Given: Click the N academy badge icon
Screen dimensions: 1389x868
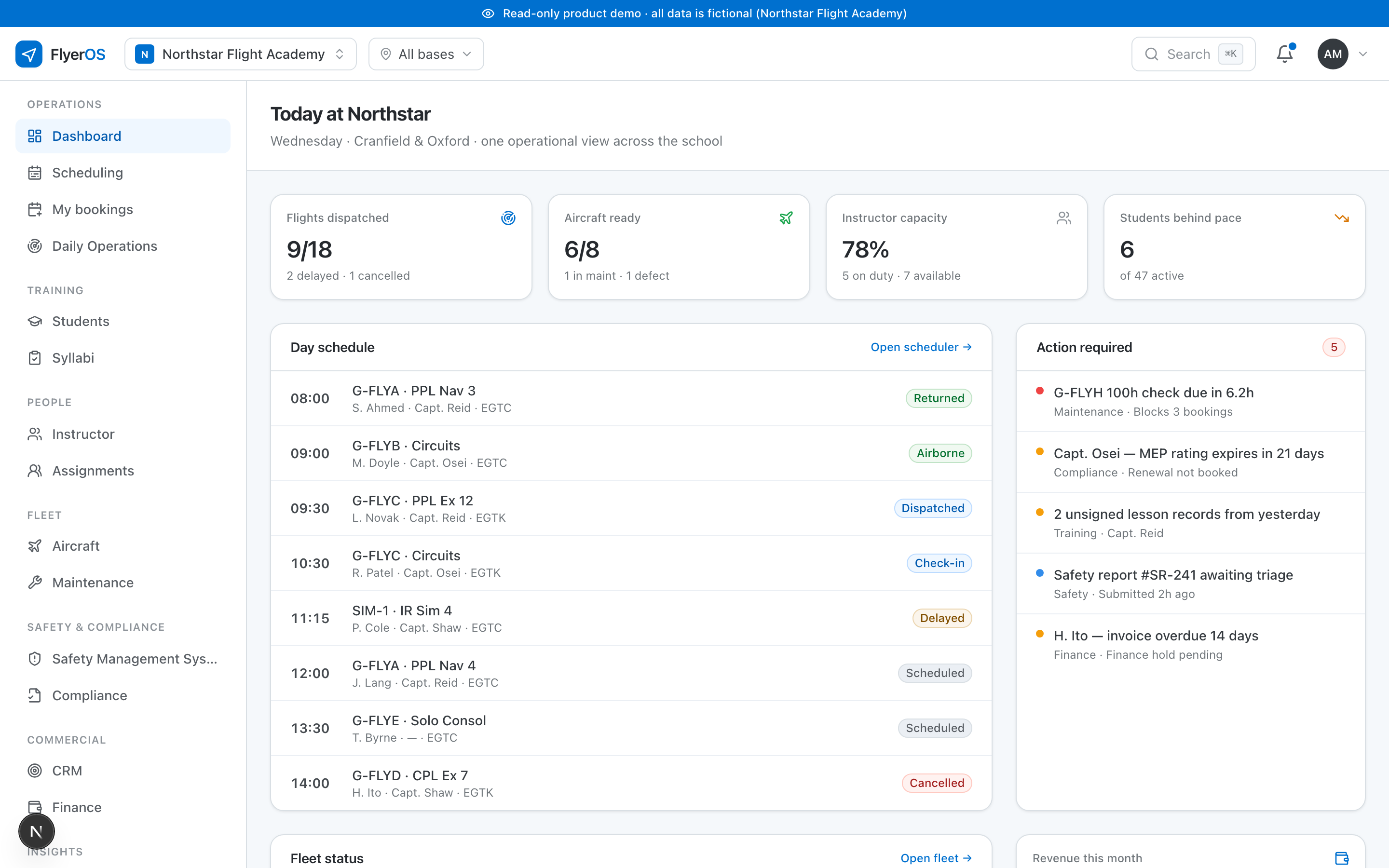Looking at the screenshot, I should pyautogui.click(x=145, y=54).
